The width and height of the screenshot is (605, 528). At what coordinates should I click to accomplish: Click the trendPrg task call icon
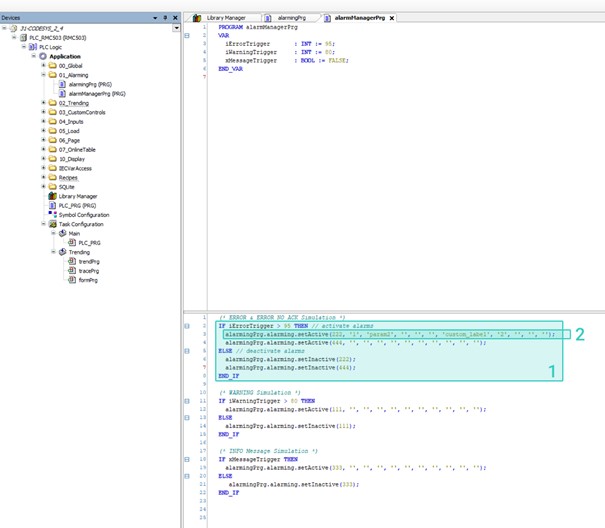pos(72,261)
